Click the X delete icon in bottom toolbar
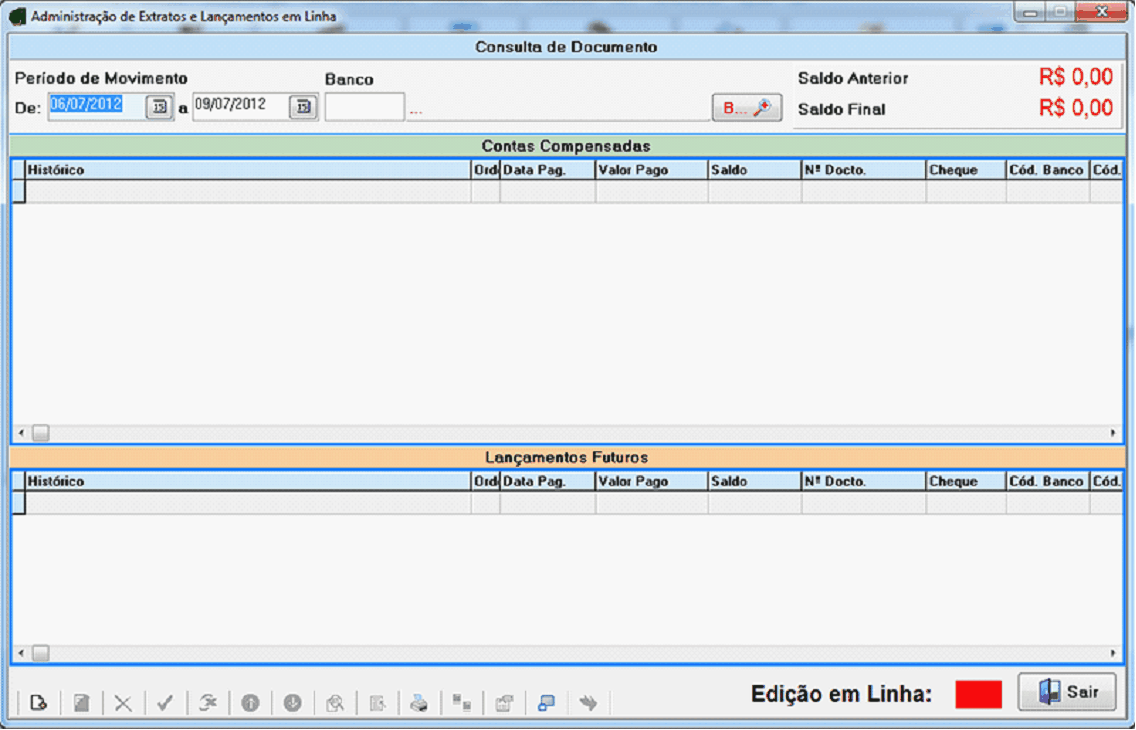1136x730 pixels. (x=123, y=703)
